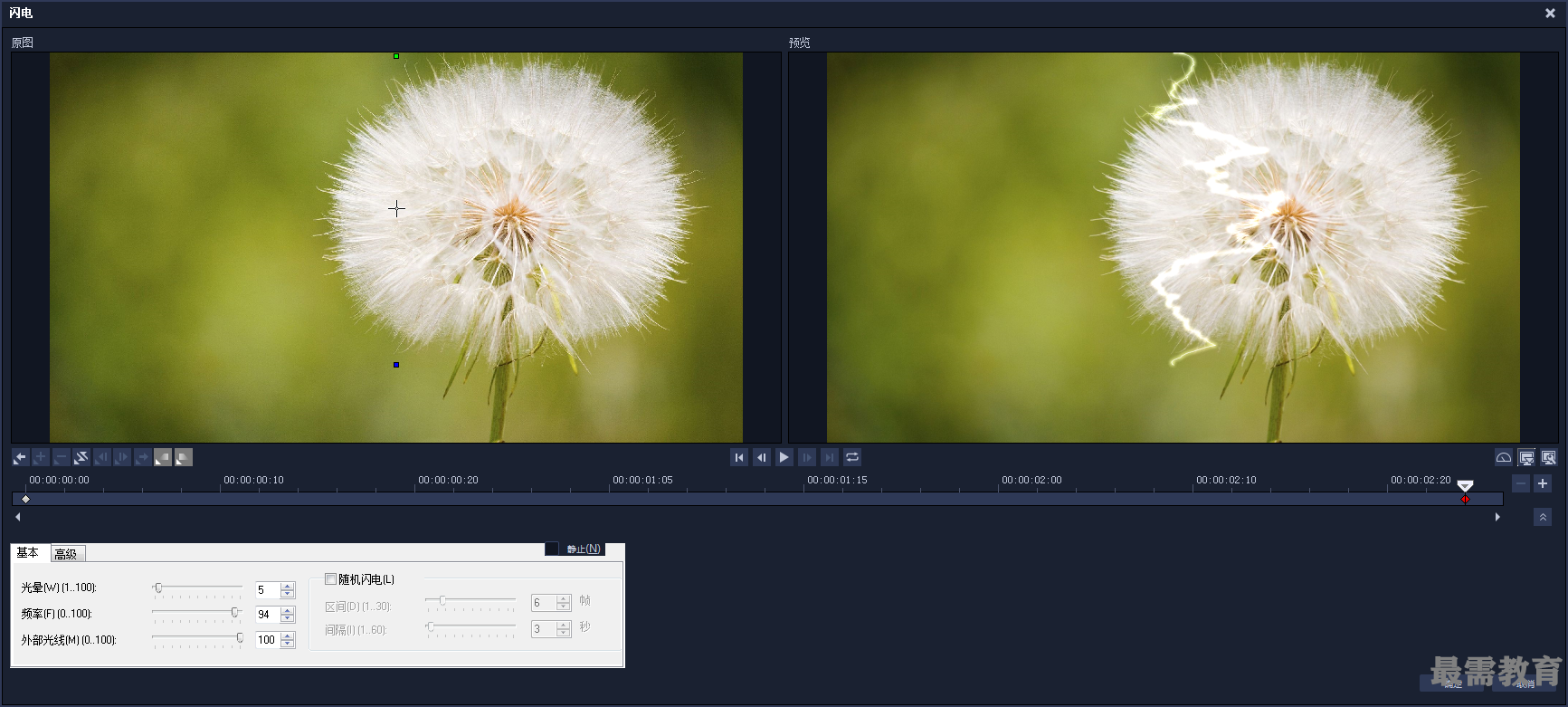Increase the 外部光线 value with up arrow

coord(288,635)
